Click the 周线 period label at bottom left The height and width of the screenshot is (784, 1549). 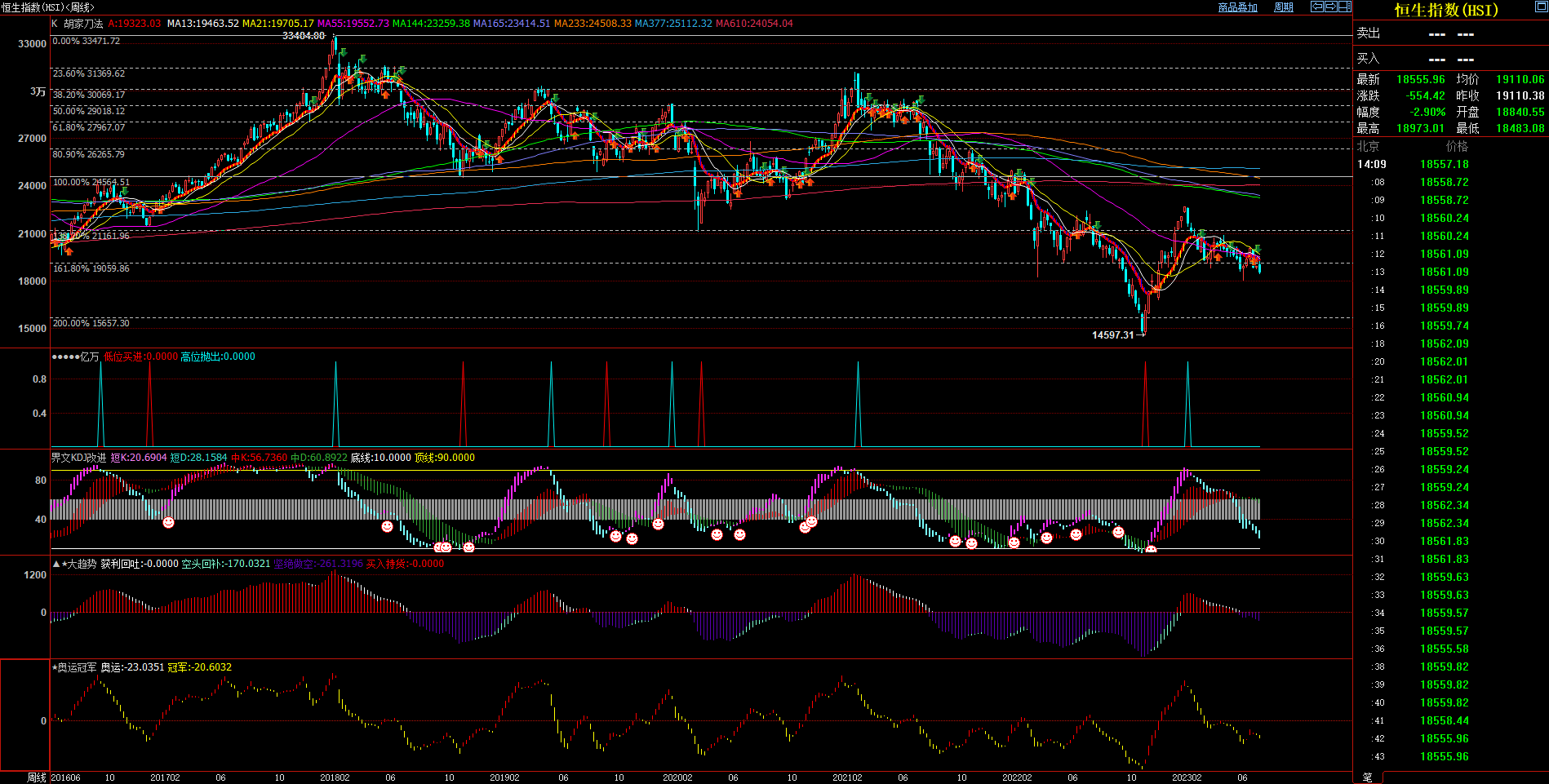click(x=37, y=777)
